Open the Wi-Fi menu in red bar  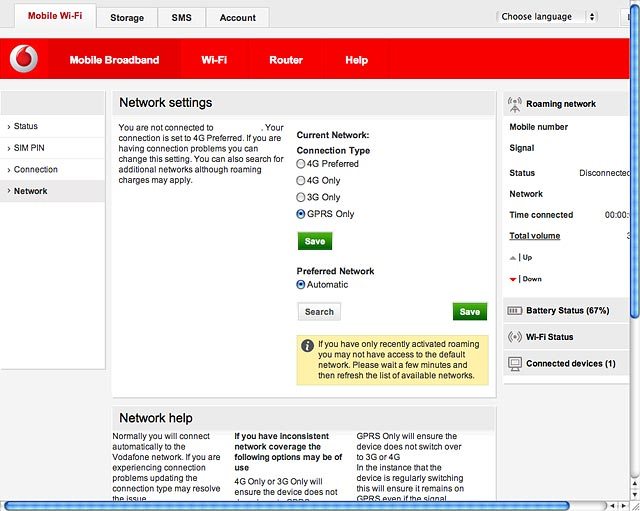click(214, 60)
